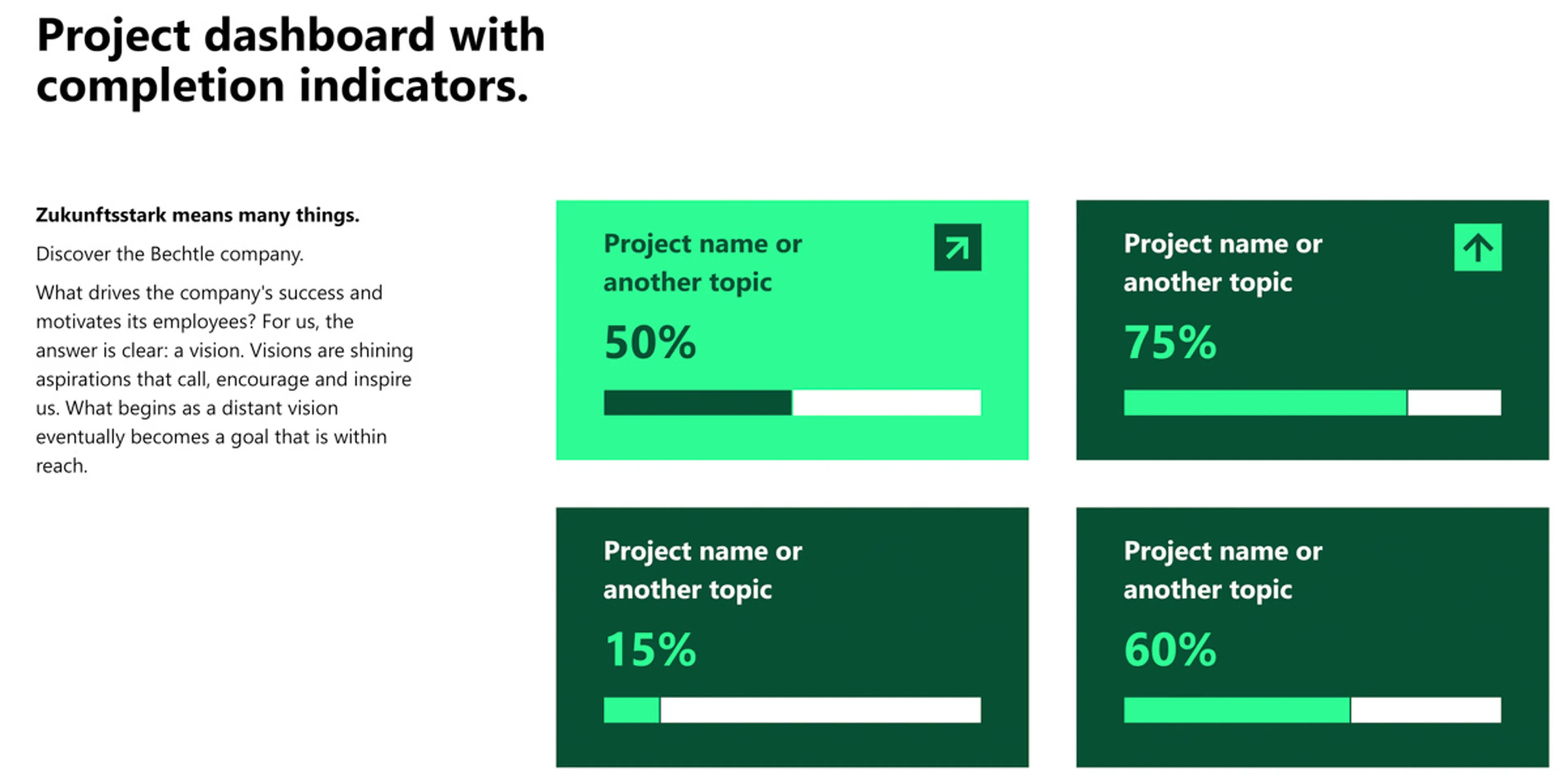
Task: Click the small green filled part of the 15% bar
Action: [631, 710]
